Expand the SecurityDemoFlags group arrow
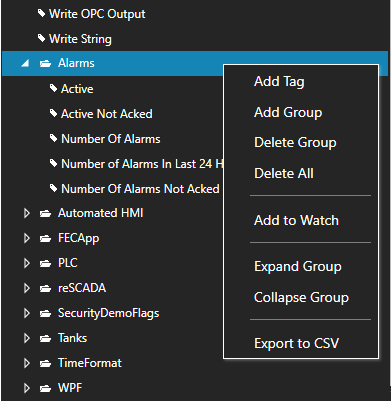This screenshot has height=401, width=391. pyautogui.click(x=27, y=313)
